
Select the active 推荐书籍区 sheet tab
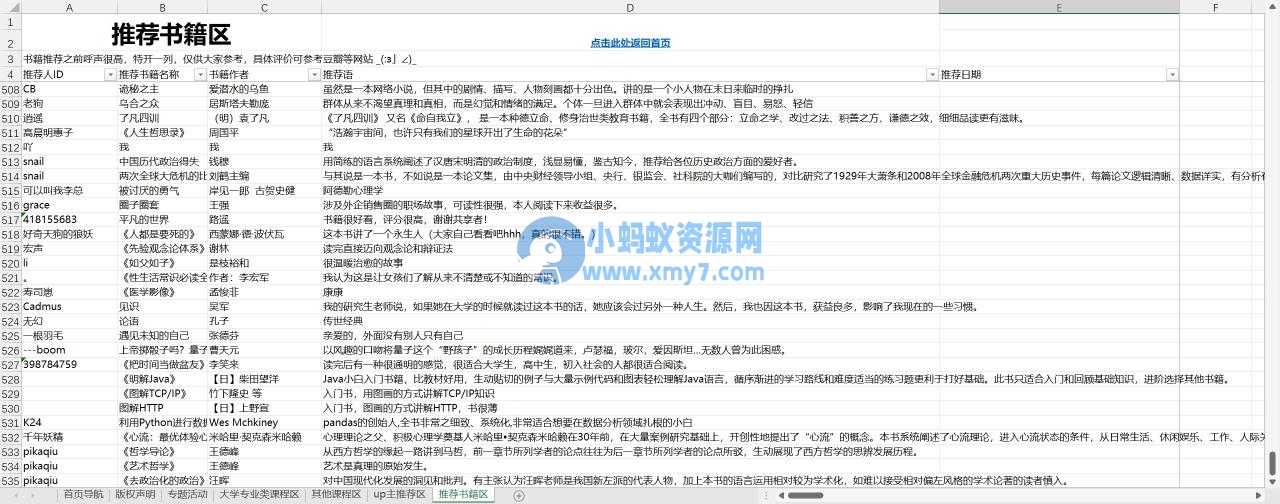point(464,495)
